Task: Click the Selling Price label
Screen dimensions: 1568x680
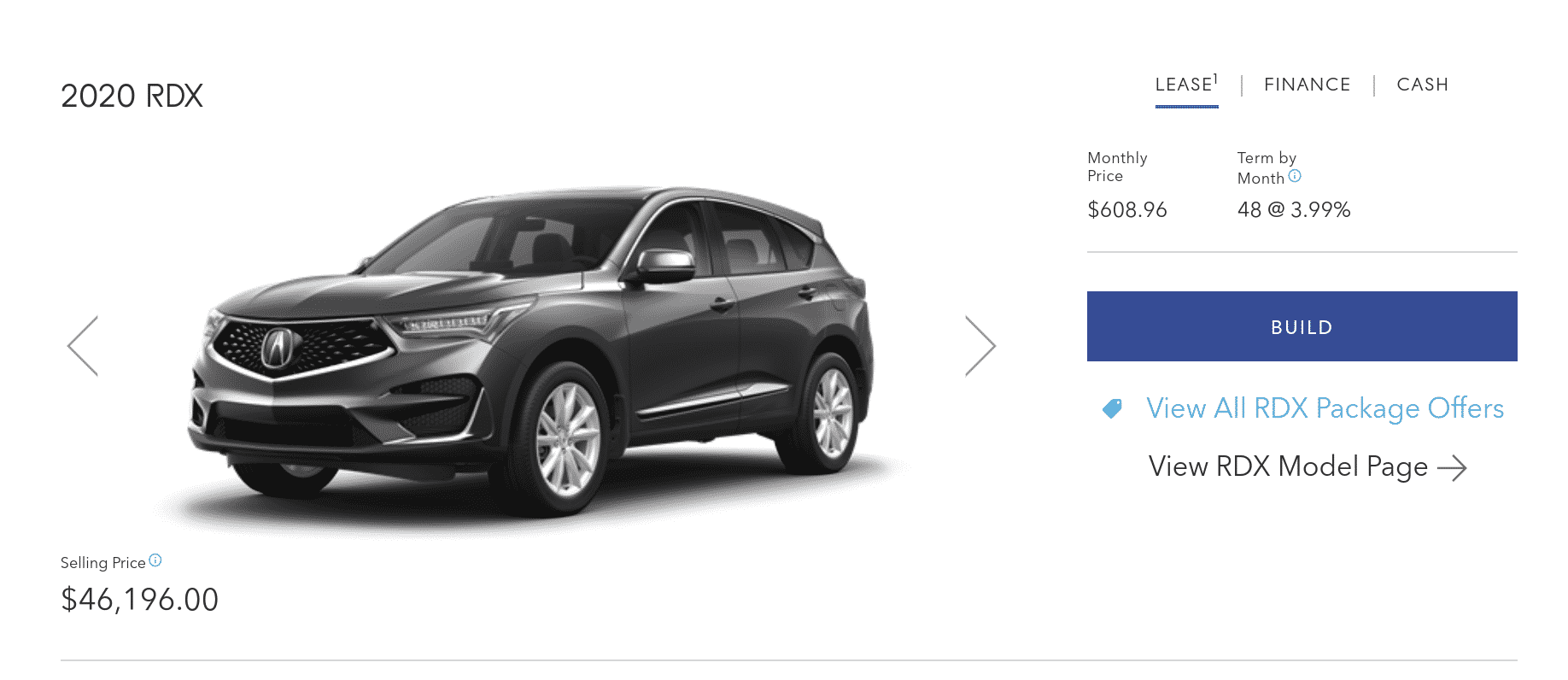Action: (x=102, y=563)
